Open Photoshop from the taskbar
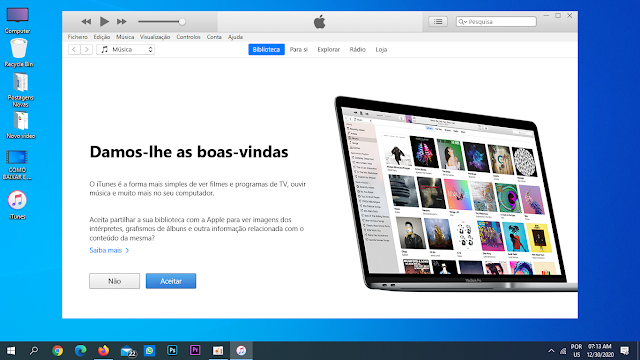The image size is (640, 360). [x=172, y=350]
